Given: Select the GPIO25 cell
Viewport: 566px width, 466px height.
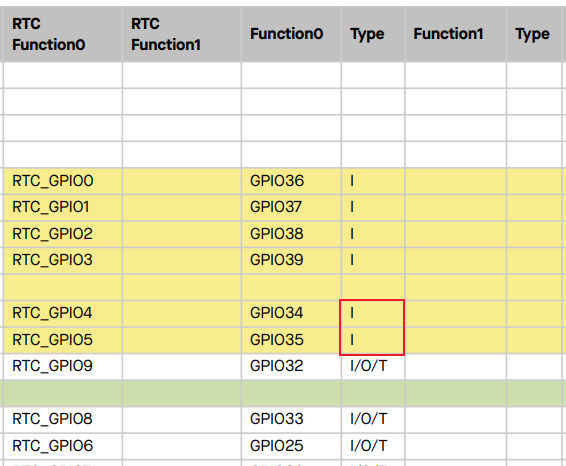Looking at the screenshot, I should point(291,446).
